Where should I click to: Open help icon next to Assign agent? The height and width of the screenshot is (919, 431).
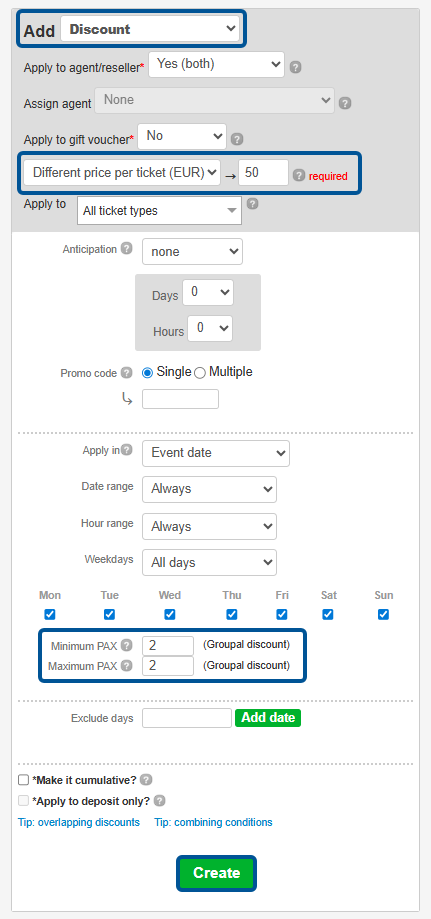345,104
